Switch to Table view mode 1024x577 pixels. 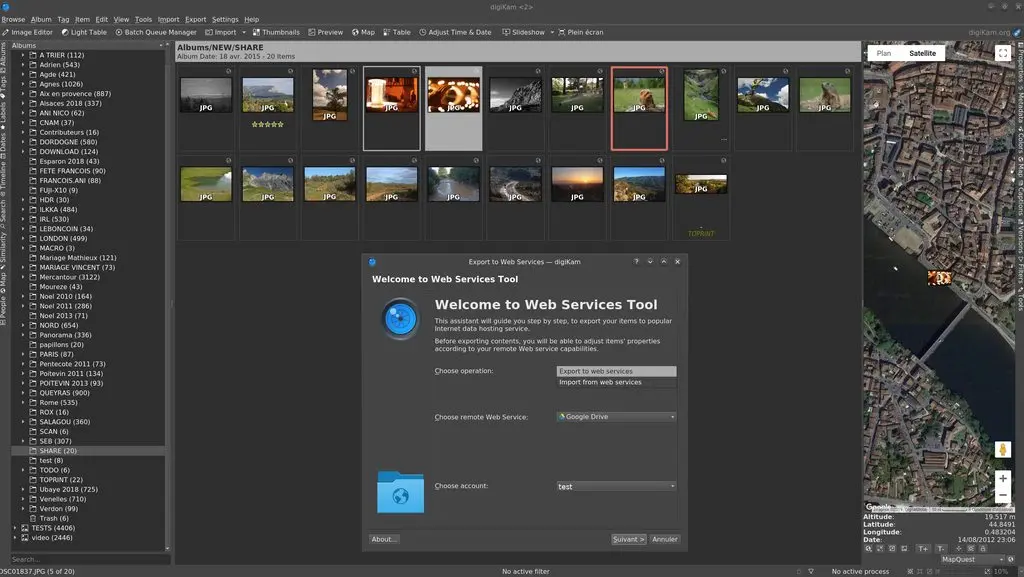tap(395, 31)
